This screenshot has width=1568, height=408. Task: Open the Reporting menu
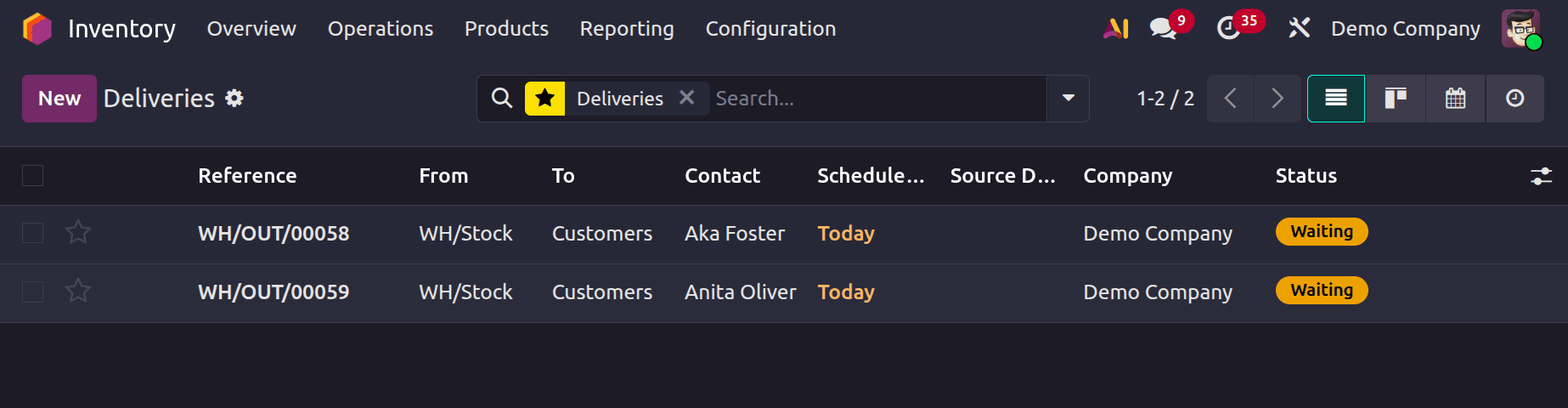click(x=627, y=29)
